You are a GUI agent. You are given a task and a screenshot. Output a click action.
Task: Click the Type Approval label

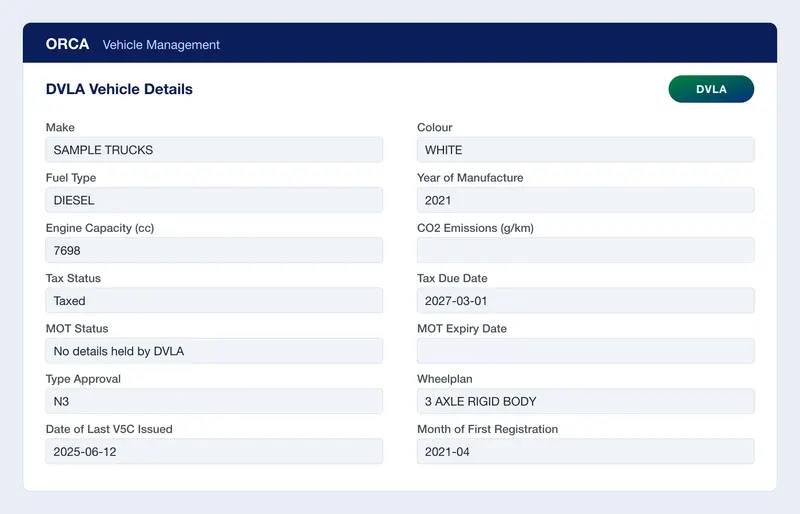pyautogui.click(x=83, y=379)
